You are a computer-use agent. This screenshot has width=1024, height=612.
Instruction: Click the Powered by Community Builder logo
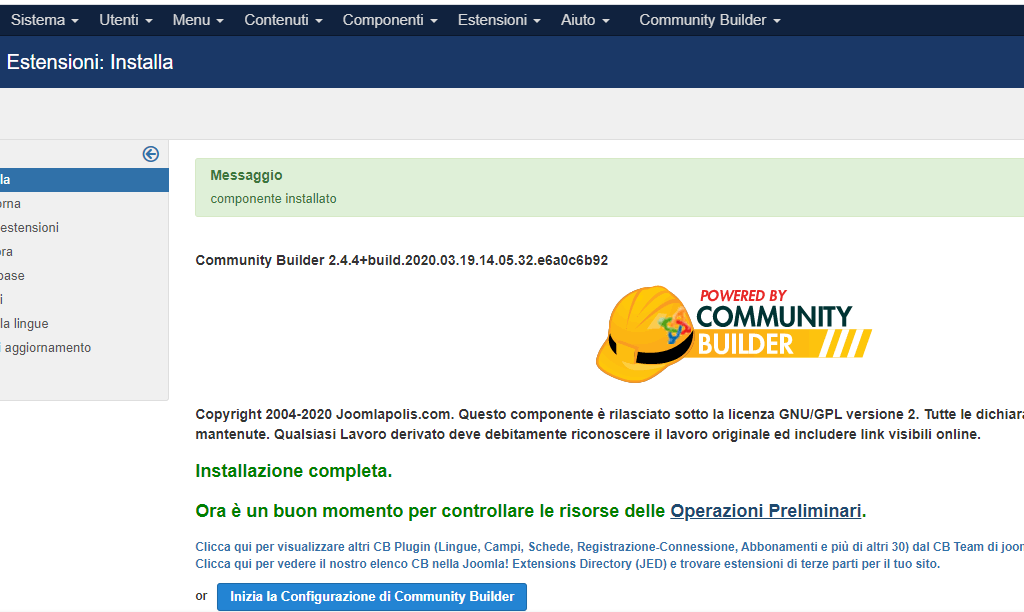point(733,334)
